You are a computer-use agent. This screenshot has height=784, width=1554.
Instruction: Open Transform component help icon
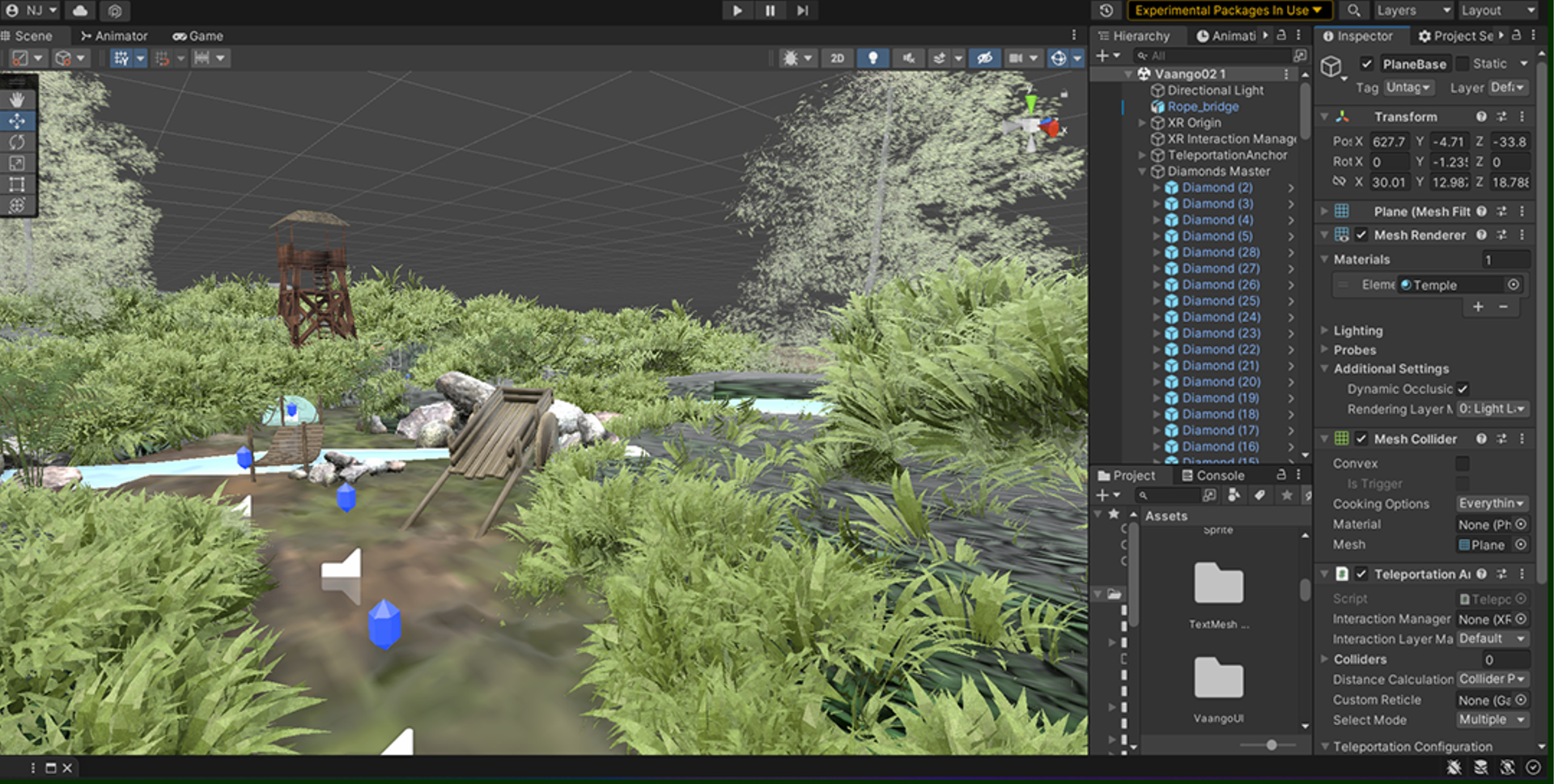tap(1481, 117)
